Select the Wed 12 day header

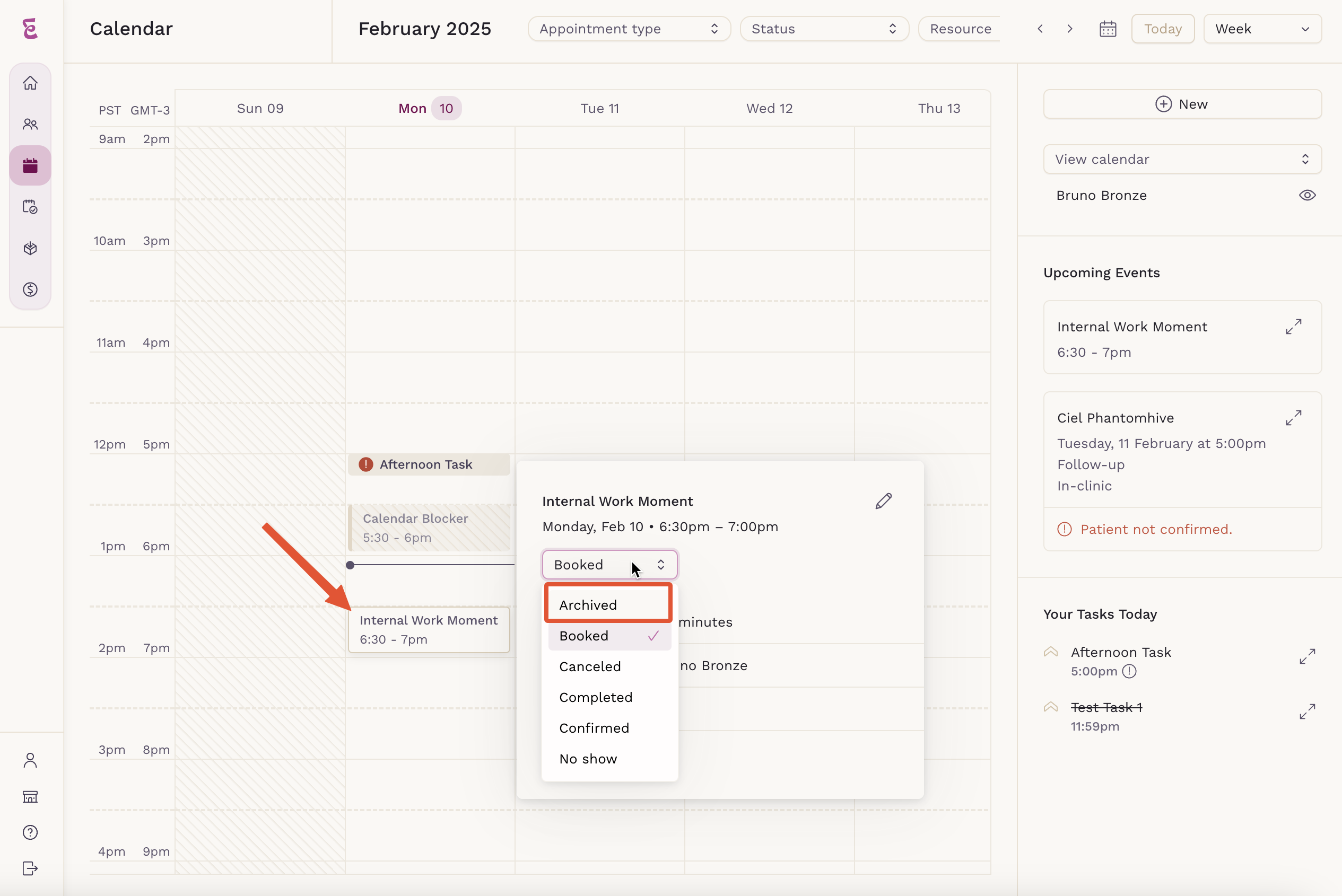click(769, 109)
